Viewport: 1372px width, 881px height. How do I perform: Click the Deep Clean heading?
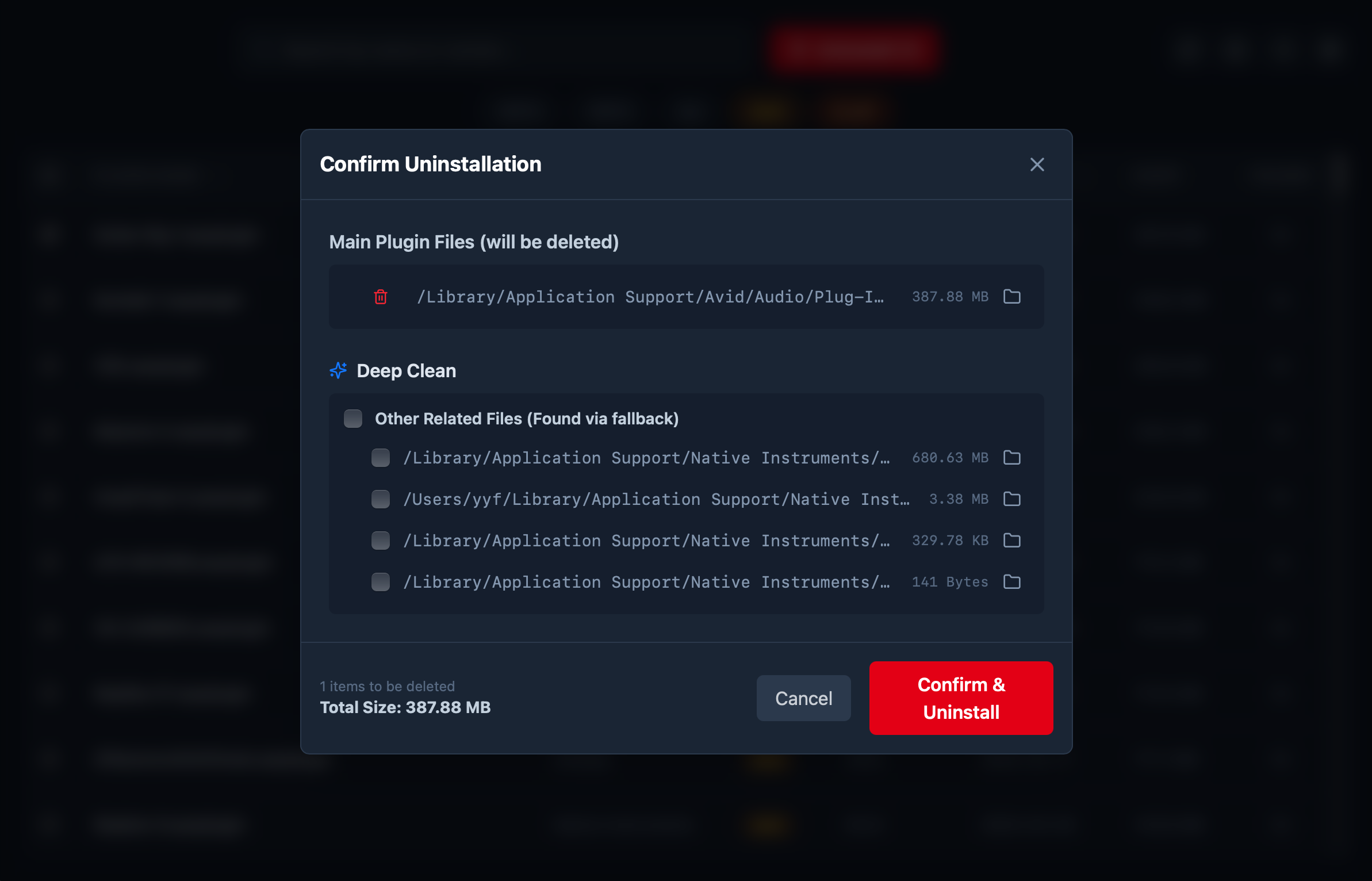[x=407, y=371]
